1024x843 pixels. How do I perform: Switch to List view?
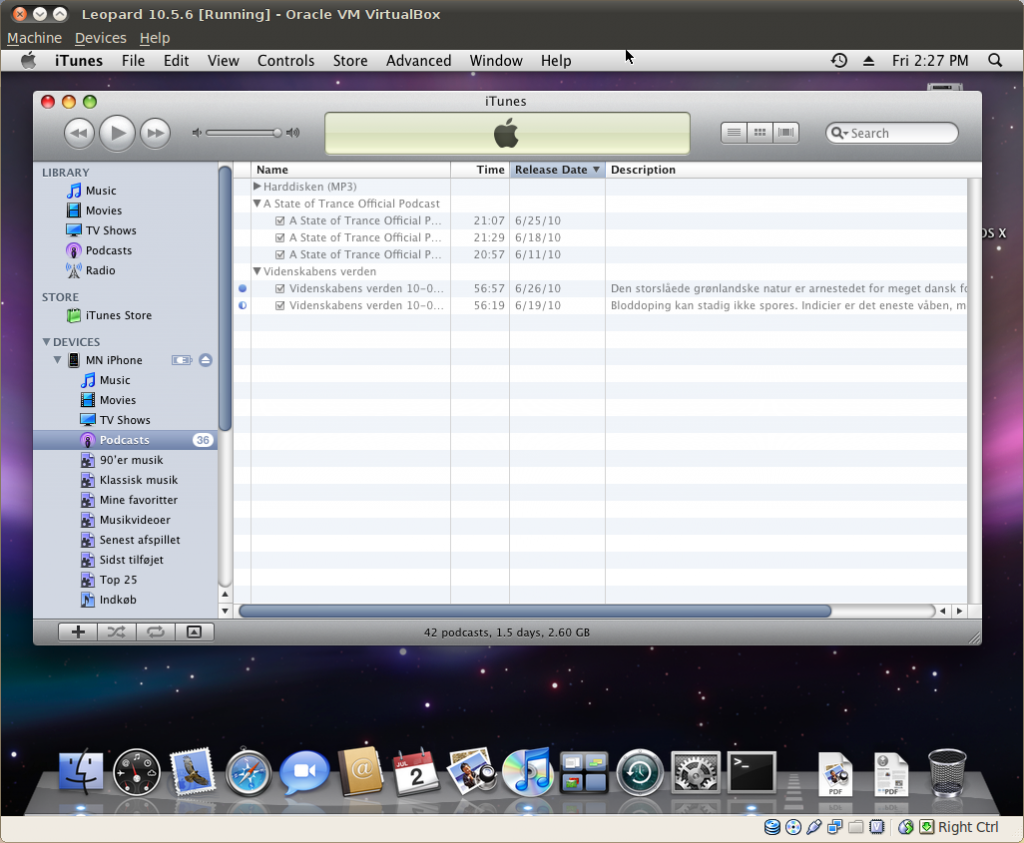tap(734, 133)
